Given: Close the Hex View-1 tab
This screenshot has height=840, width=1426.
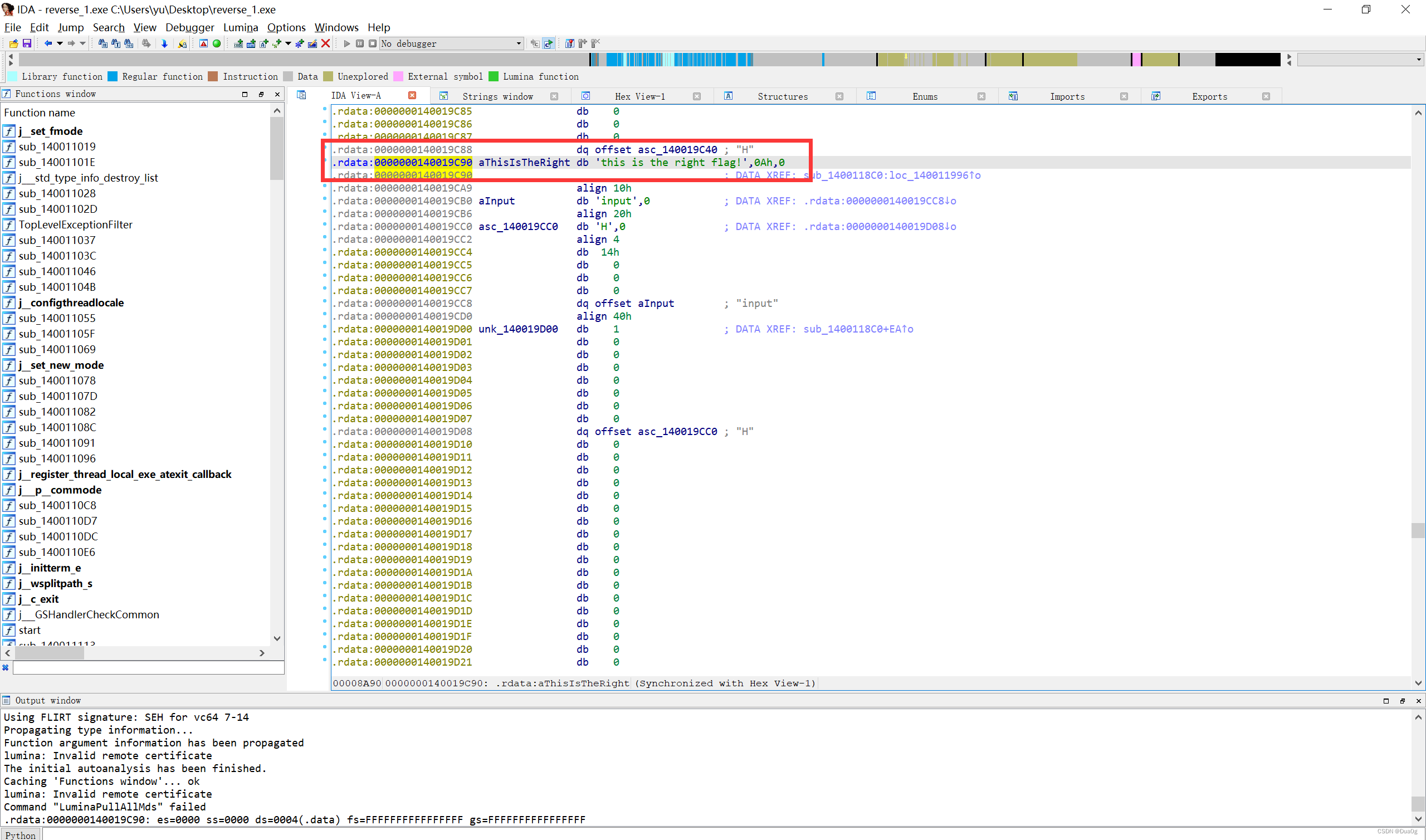Looking at the screenshot, I should (697, 96).
